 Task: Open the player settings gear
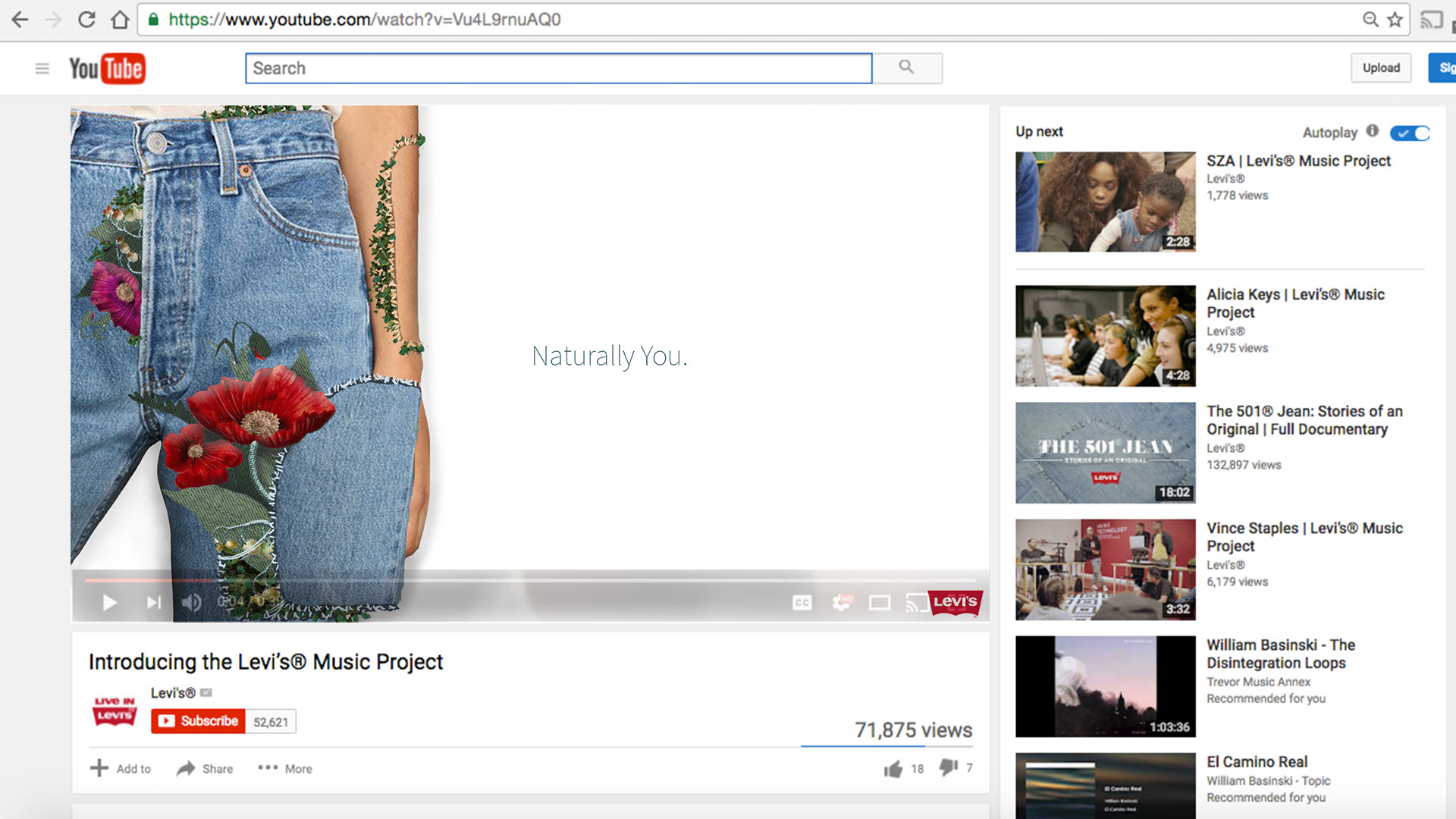pyautogui.click(x=842, y=602)
